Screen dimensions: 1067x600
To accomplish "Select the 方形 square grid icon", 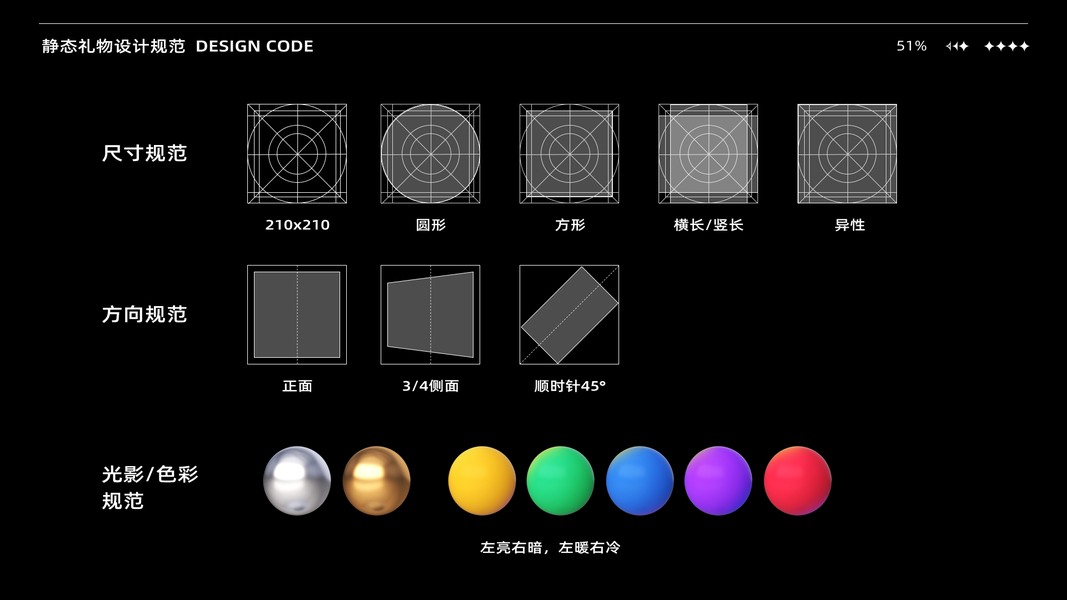I will [569, 154].
